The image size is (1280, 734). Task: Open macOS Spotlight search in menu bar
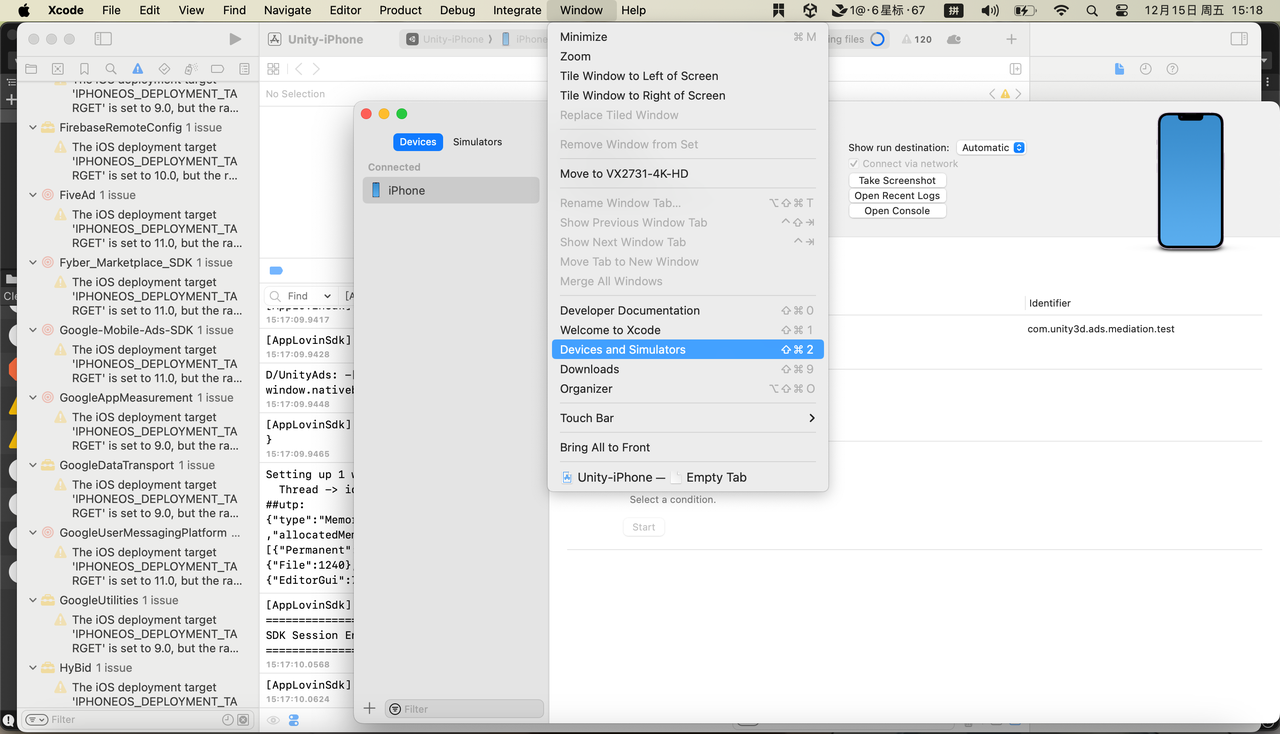point(1092,10)
